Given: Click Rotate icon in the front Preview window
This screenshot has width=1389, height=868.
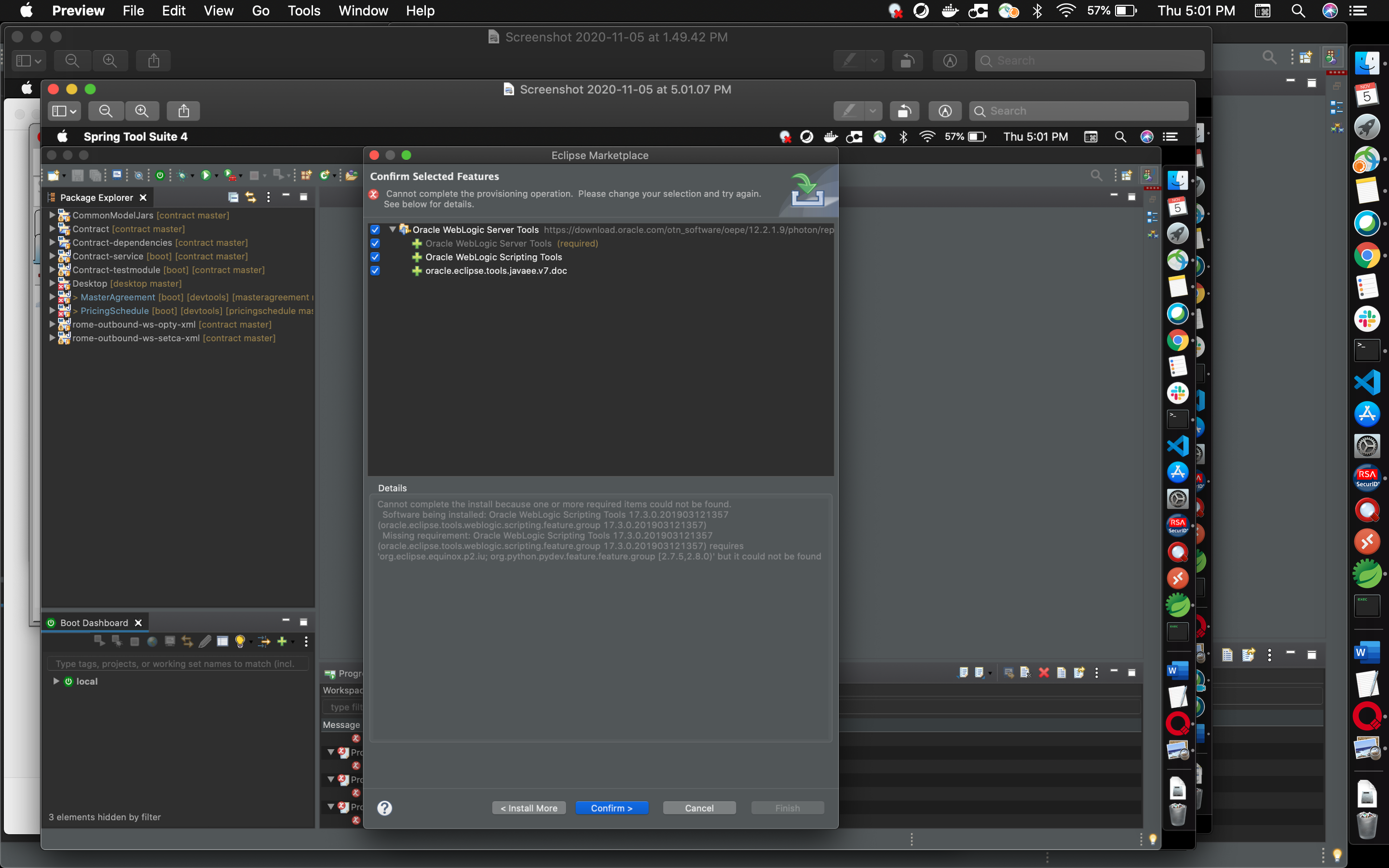Looking at the screenshot, I should pos(905,111).
